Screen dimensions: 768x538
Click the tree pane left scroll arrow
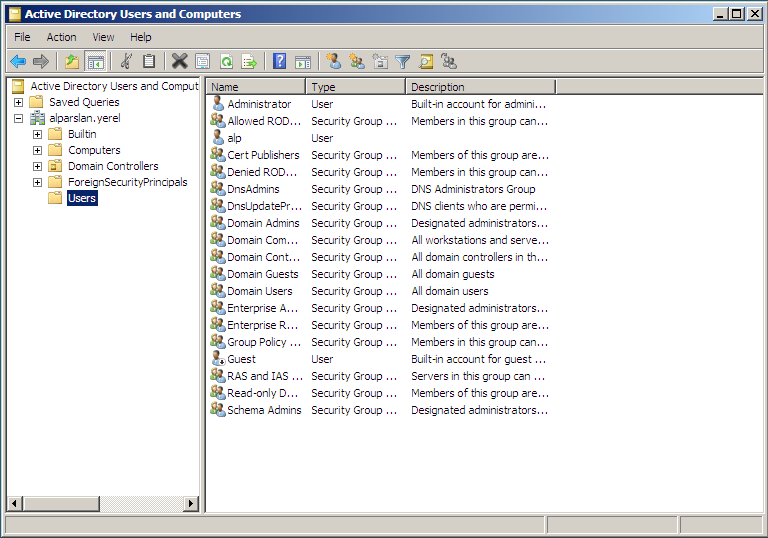(14, 503)
